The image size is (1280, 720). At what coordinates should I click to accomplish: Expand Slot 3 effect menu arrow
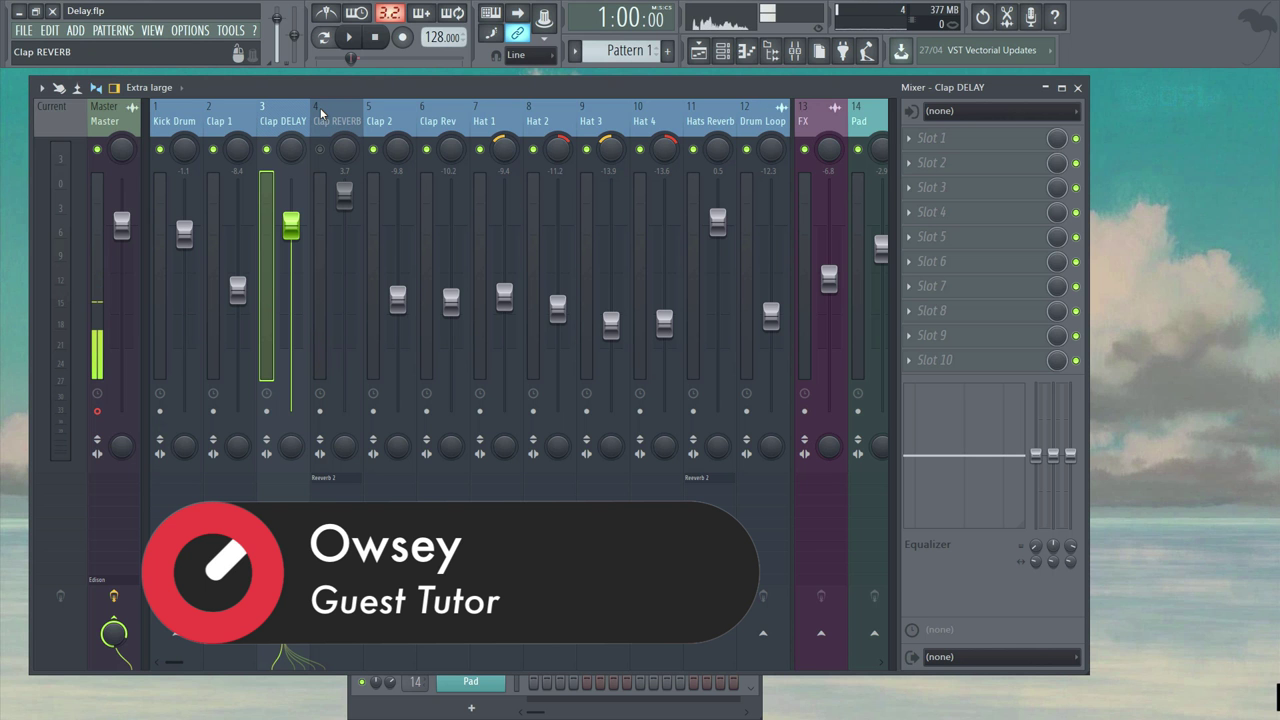pos(909,188)
